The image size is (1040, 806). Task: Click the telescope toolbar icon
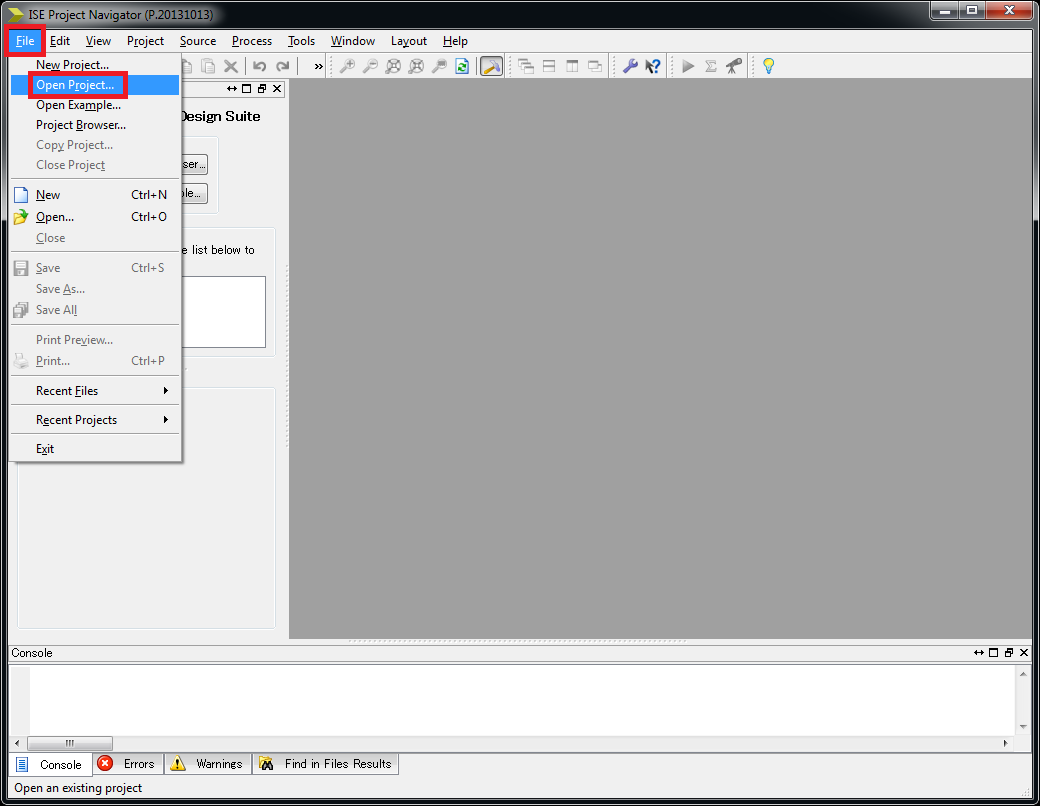pos(734,66)
